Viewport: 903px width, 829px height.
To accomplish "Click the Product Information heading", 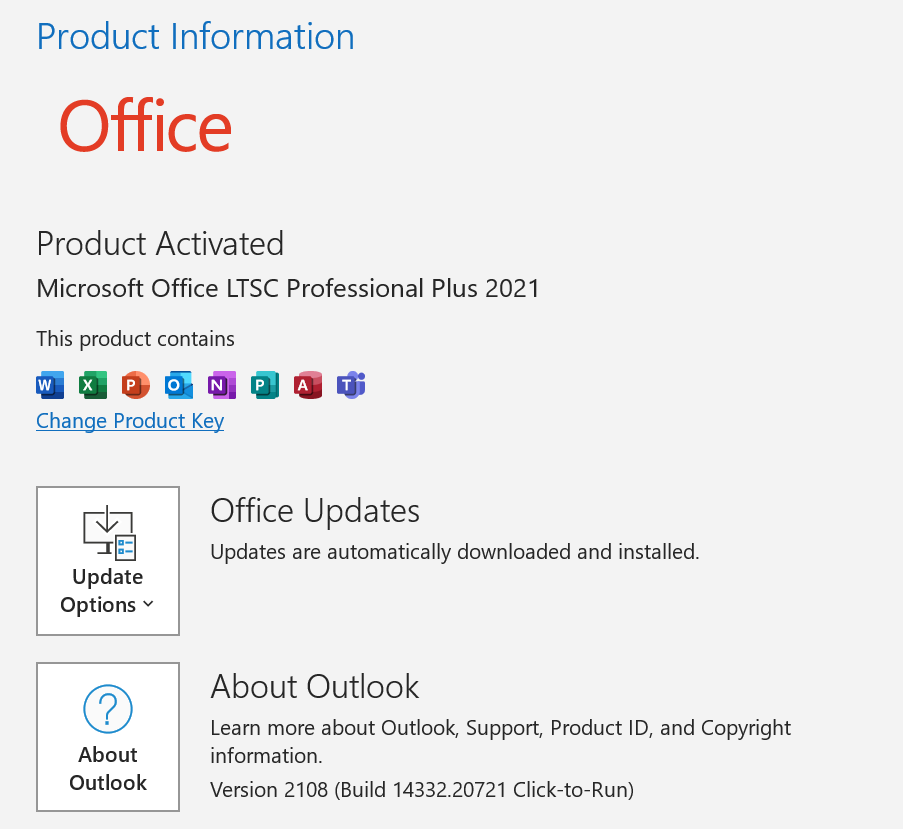I will click(196, 36).
